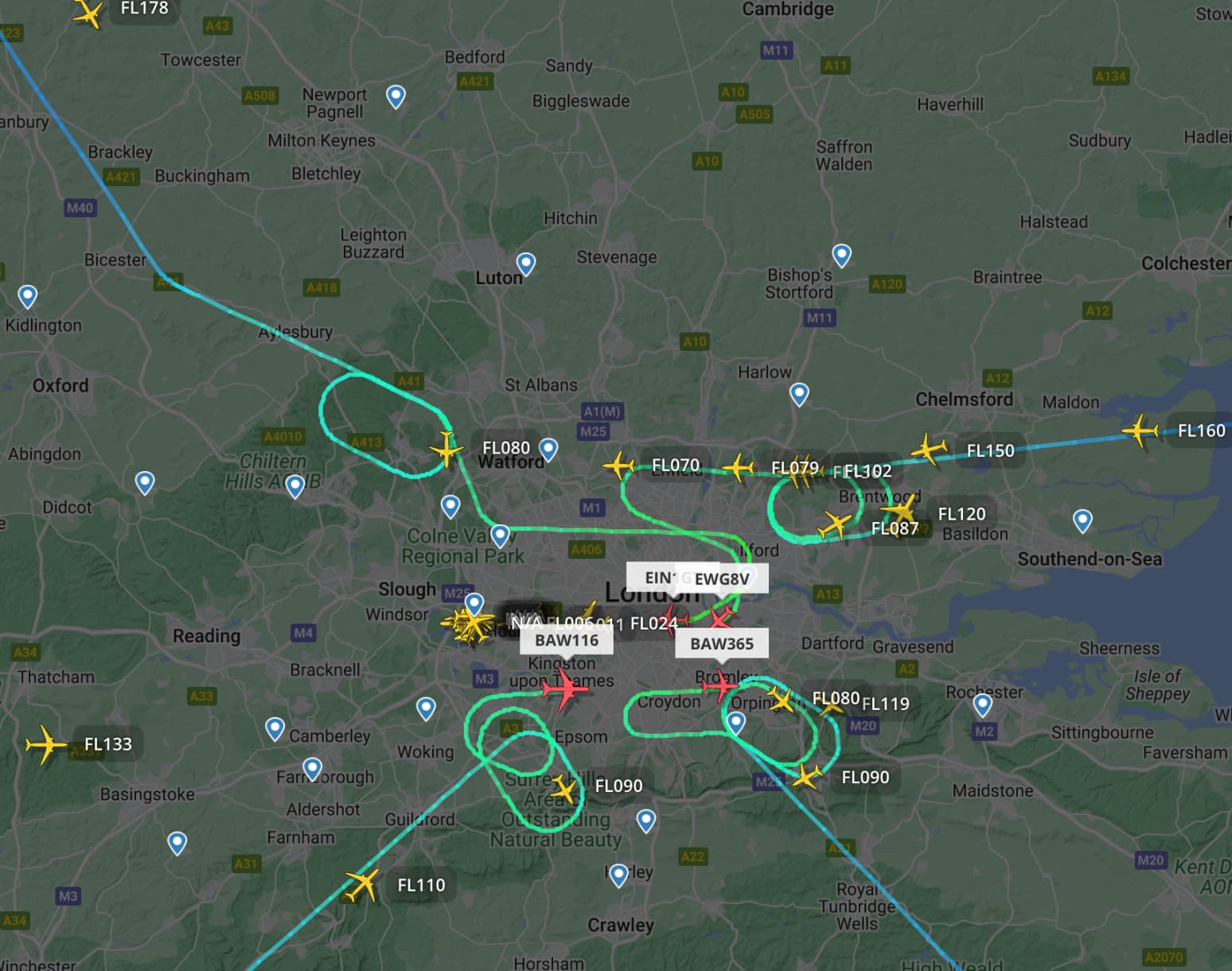Select the aircraft at FL150 near Chelmsford

point(929,449)
